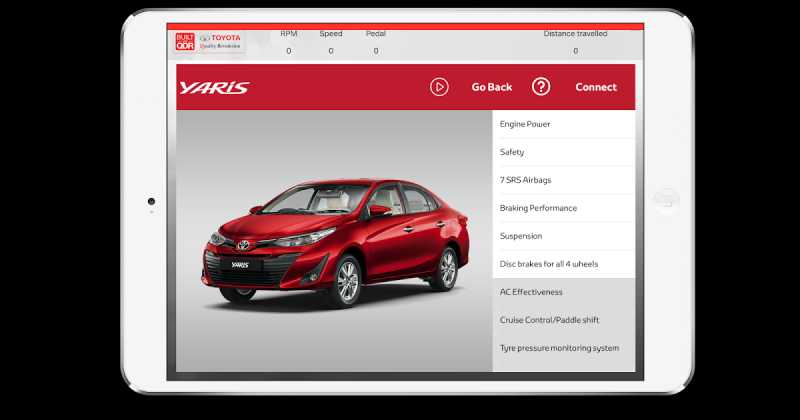Tap the tablet home button

pyautogui.click(x=666, y=200)
